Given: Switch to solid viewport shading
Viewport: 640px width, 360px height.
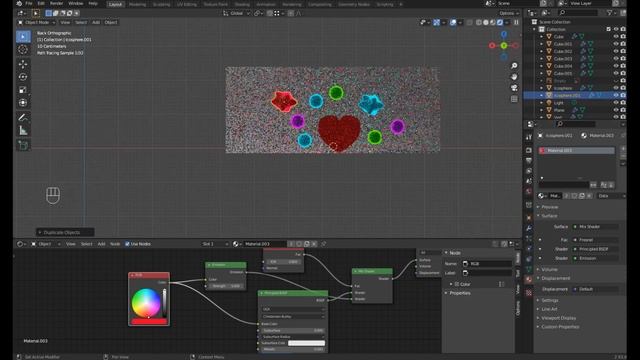Looking at the screenshot, I should (x=486, y=22).
